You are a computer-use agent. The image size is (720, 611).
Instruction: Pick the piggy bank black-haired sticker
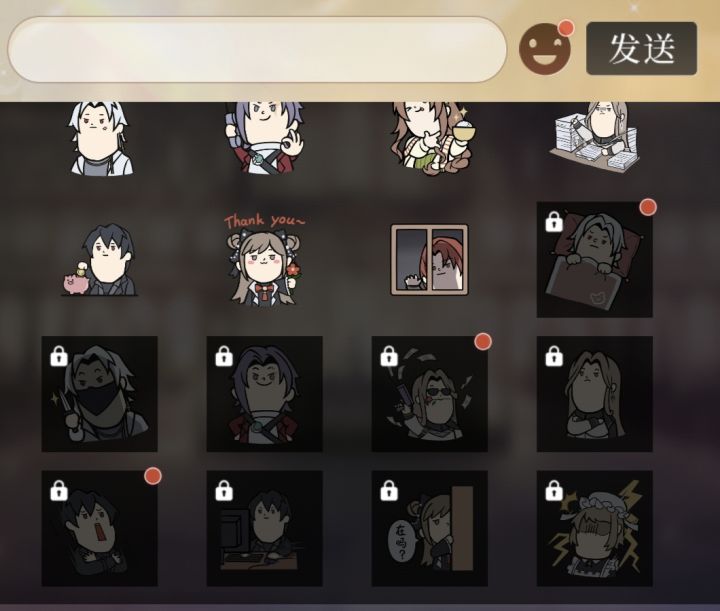pyautogui.click(x=100, y=260)
